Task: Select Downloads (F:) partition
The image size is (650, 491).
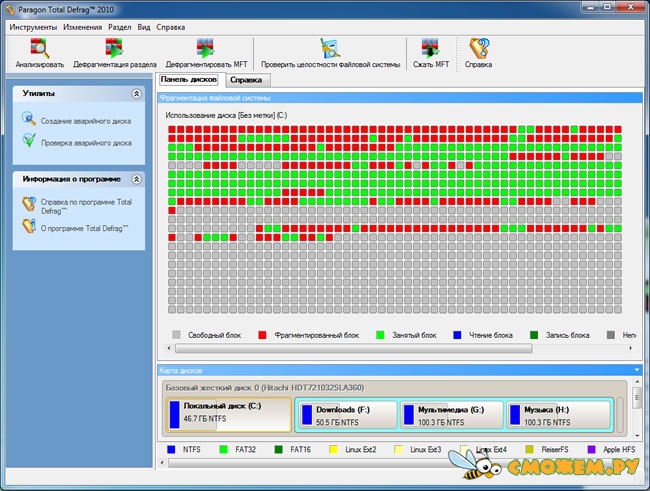Action: (347, 415)
